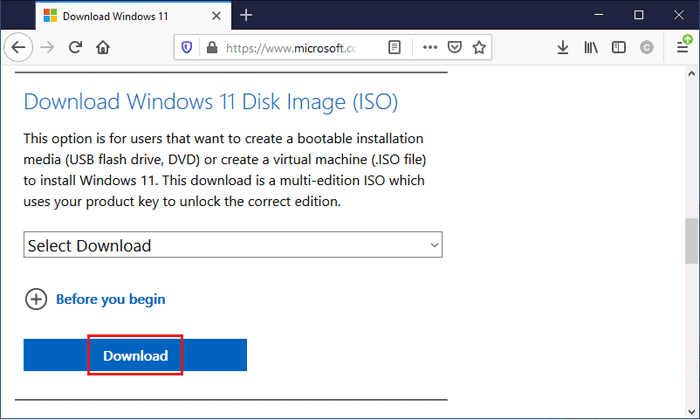Click the blue Download button
Viewport: 700px width, 420px height.
click(135, 355)
